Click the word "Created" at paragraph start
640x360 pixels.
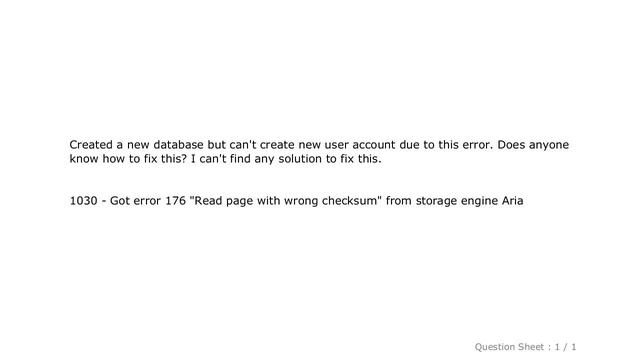coord(91,144)
